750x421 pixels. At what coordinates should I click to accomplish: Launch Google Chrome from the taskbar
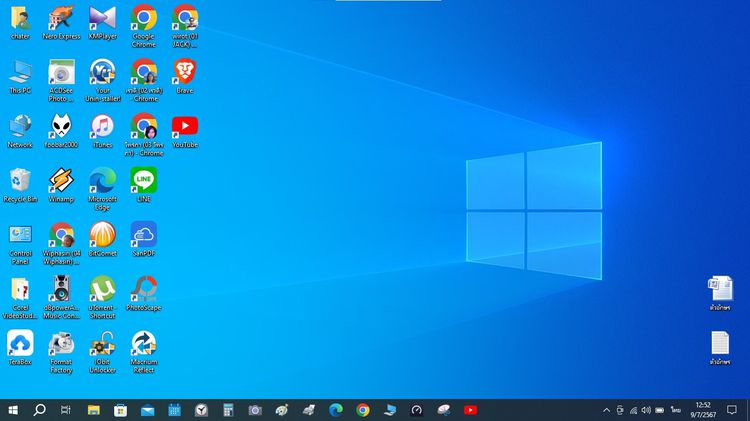click(363, 410)
